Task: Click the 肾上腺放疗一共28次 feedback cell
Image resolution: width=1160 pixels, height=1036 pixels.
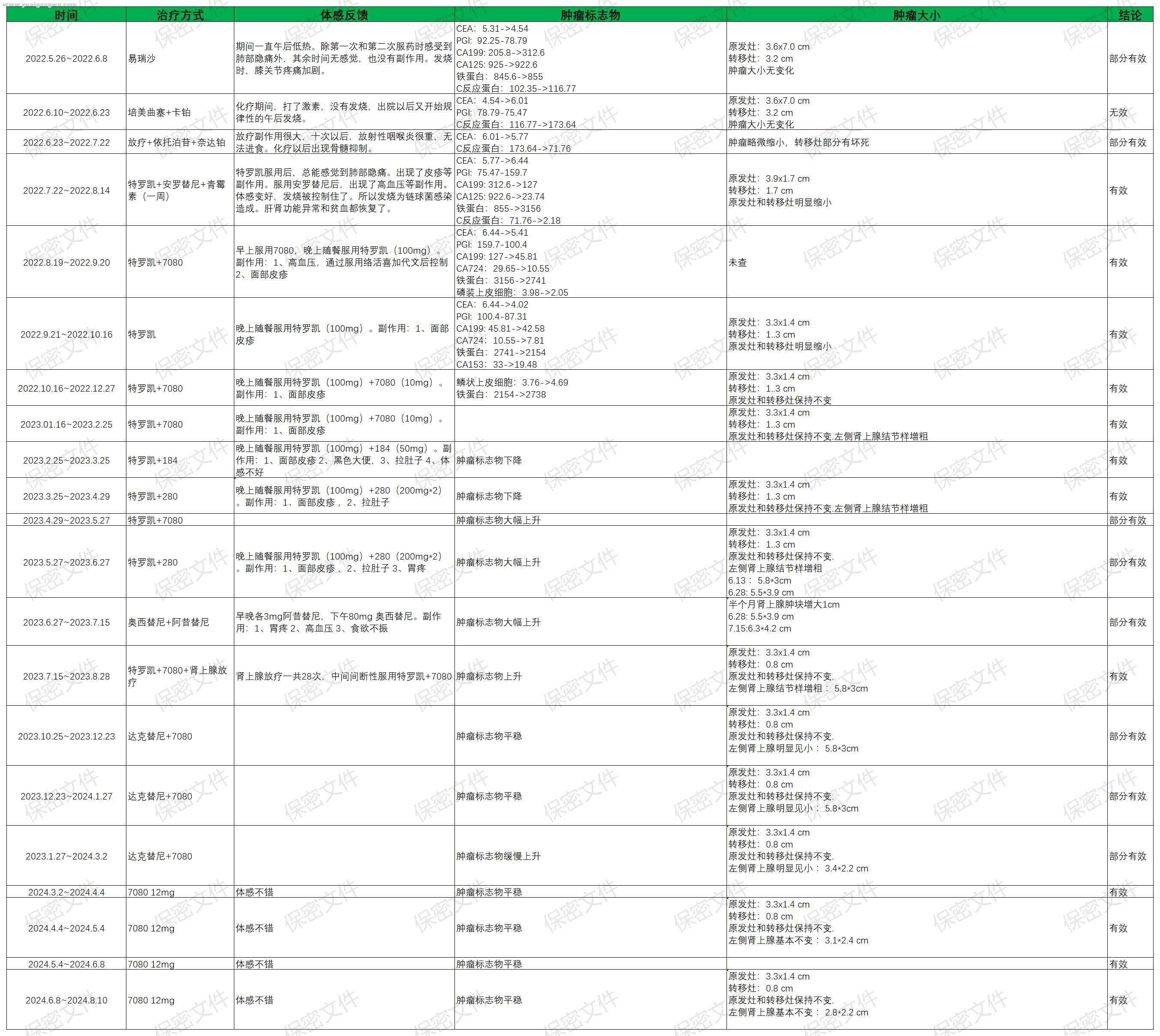Action: click(x=344, y=676)
